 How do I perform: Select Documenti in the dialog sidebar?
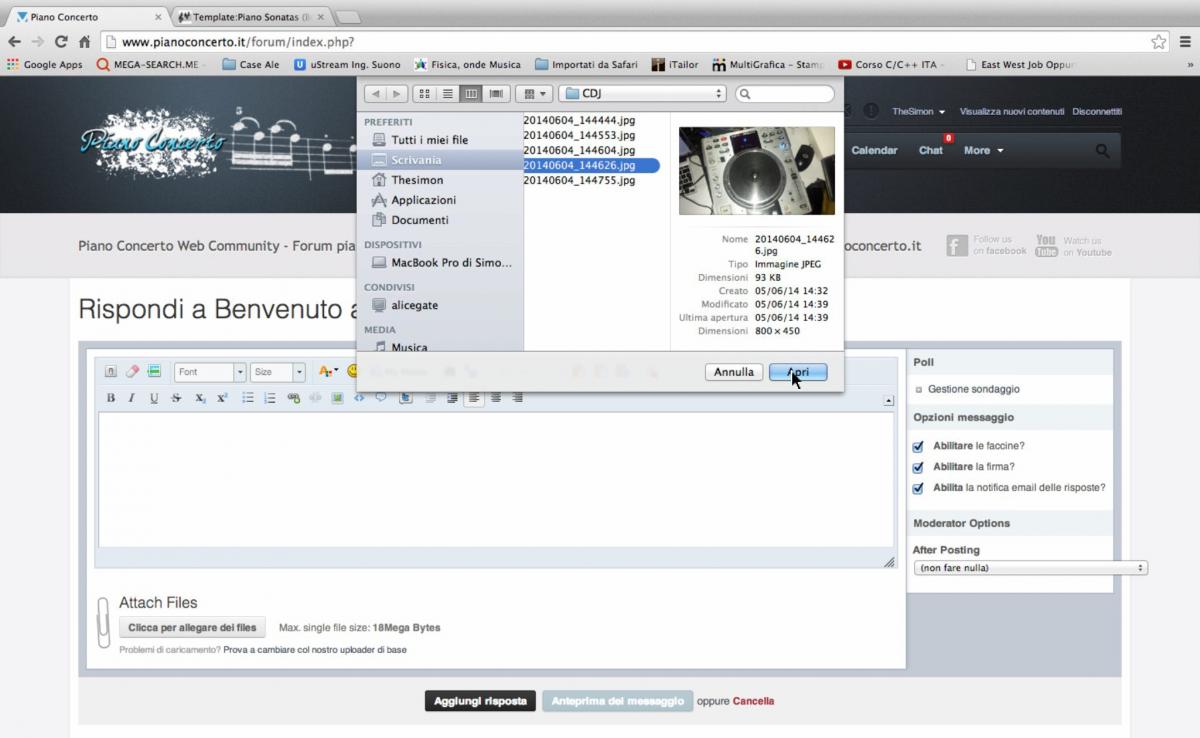(419, 220)
